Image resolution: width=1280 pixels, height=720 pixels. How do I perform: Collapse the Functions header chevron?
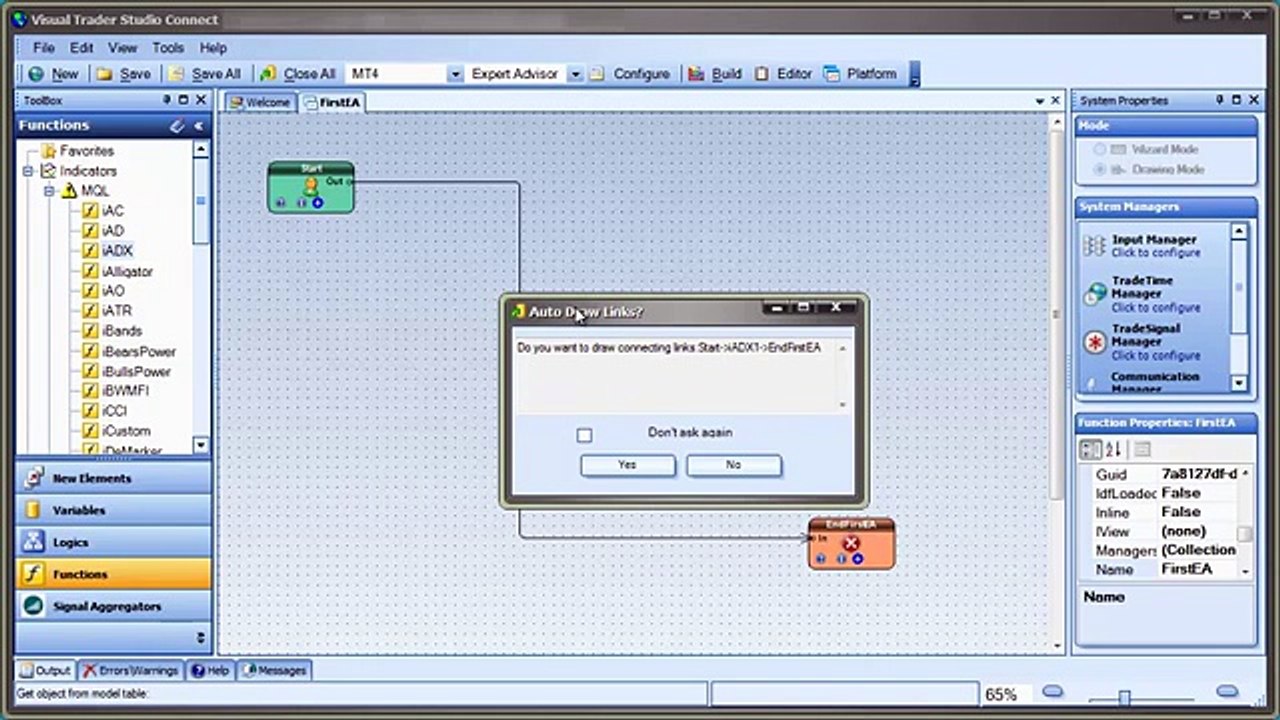point(199,126)
